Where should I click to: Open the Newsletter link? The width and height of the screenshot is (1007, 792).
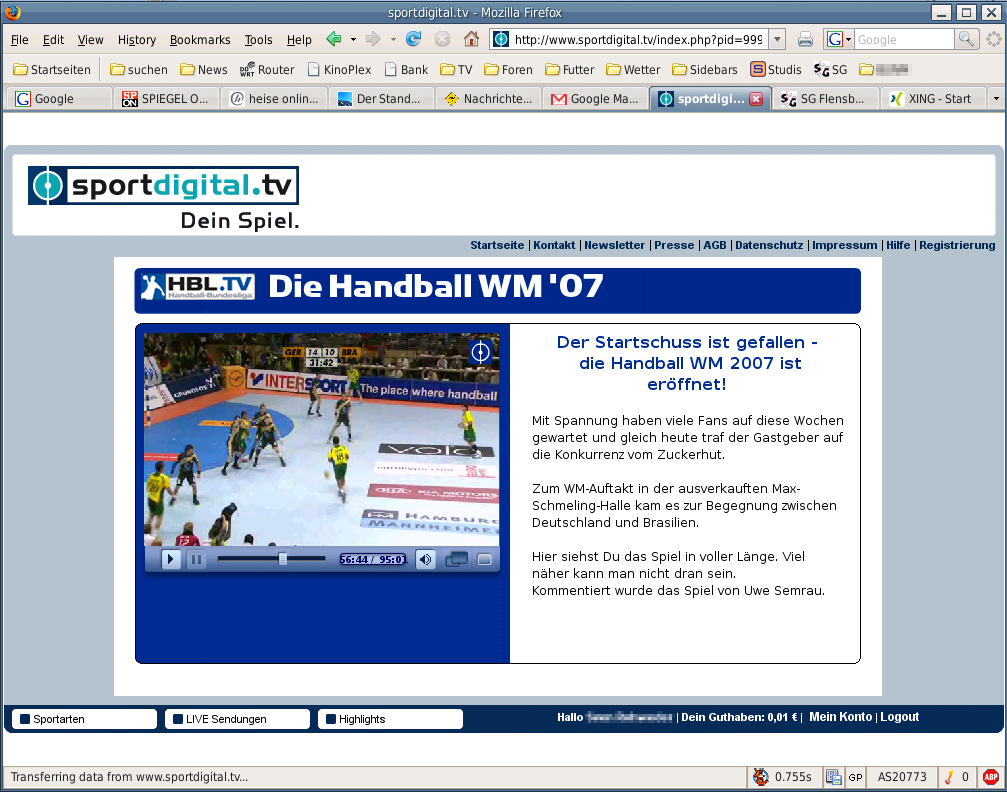615,245
